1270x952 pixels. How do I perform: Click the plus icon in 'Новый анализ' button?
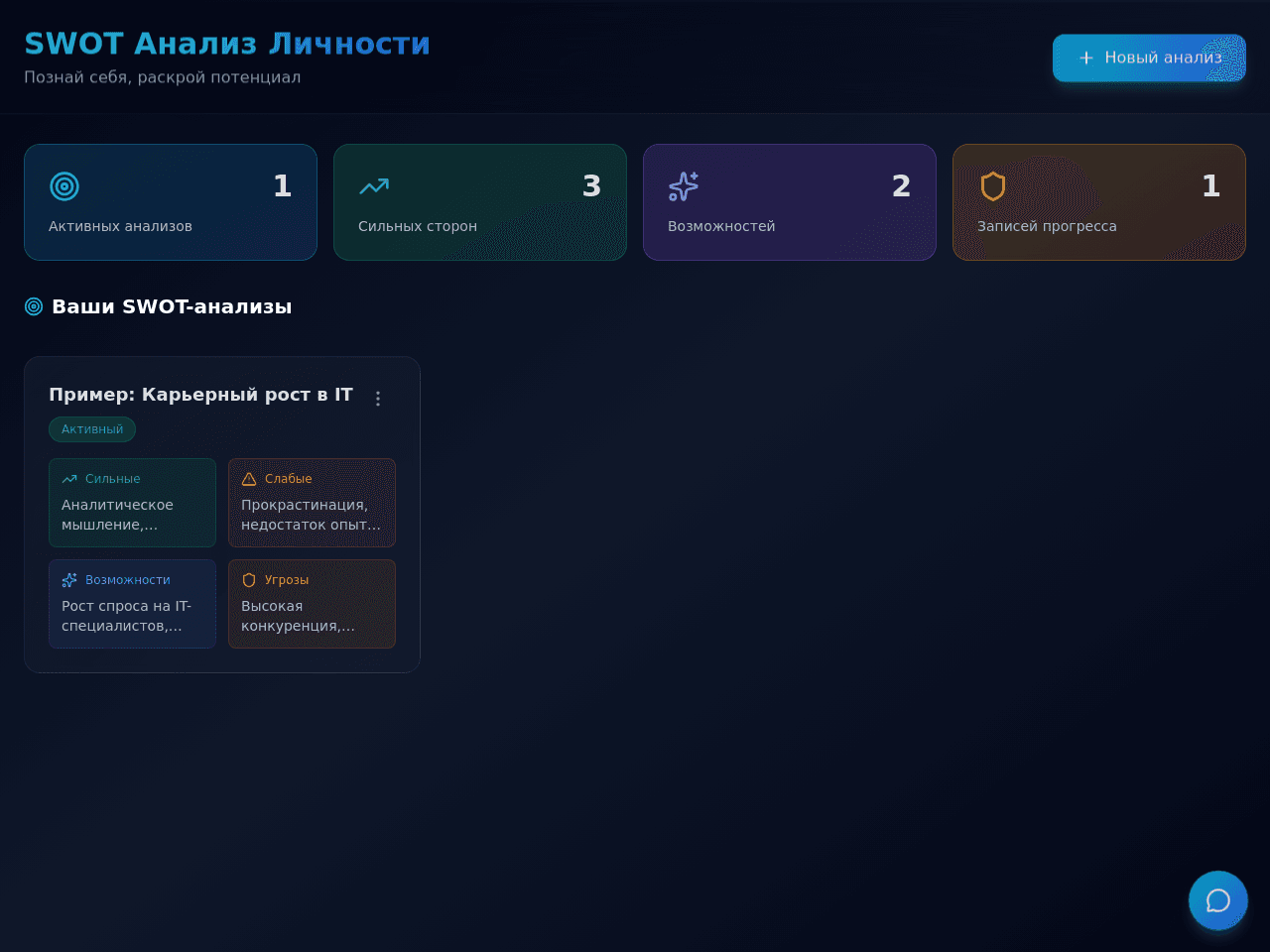click(1086, 58)
